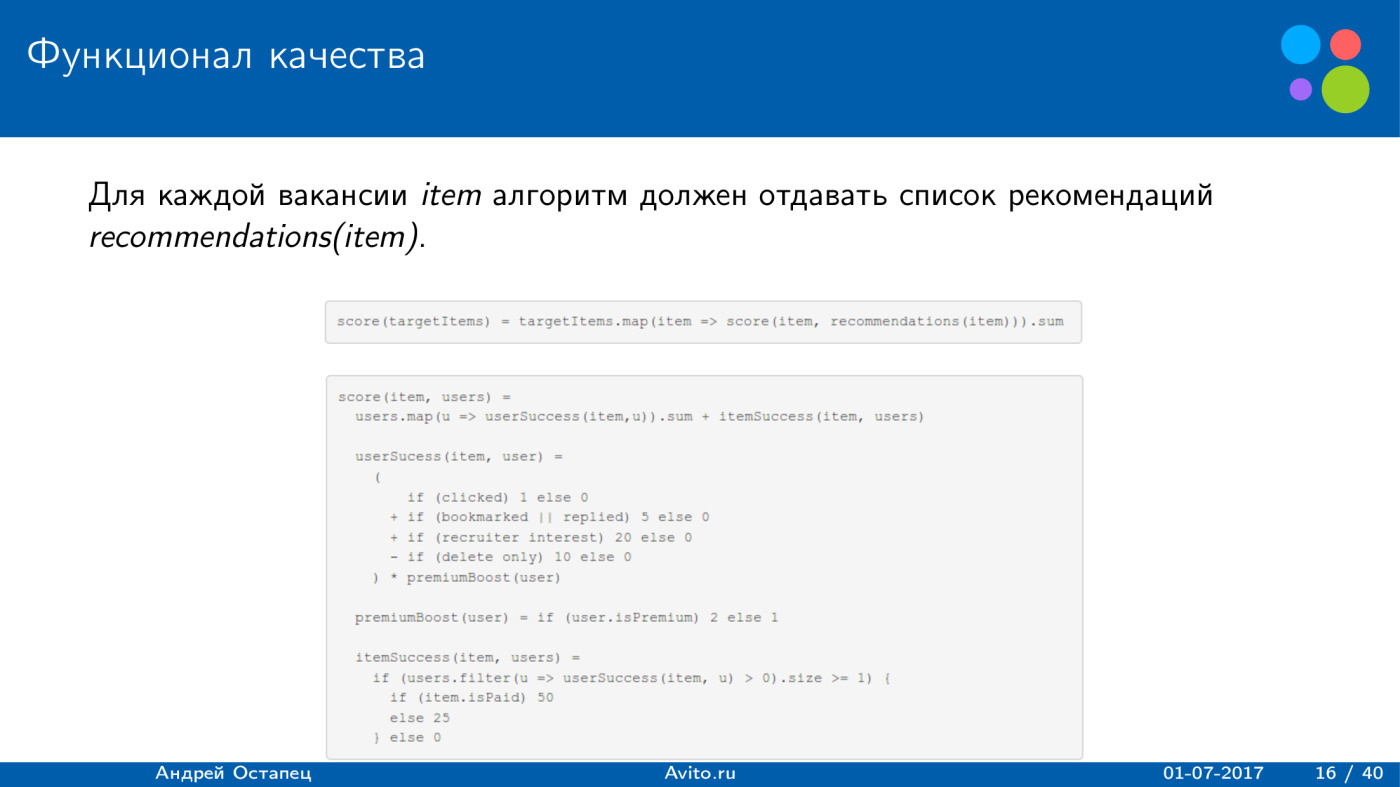This screenshot has width=1400, height=787.
Task: Click the date "01-07-2017" in the footer
Action: 1213,774
